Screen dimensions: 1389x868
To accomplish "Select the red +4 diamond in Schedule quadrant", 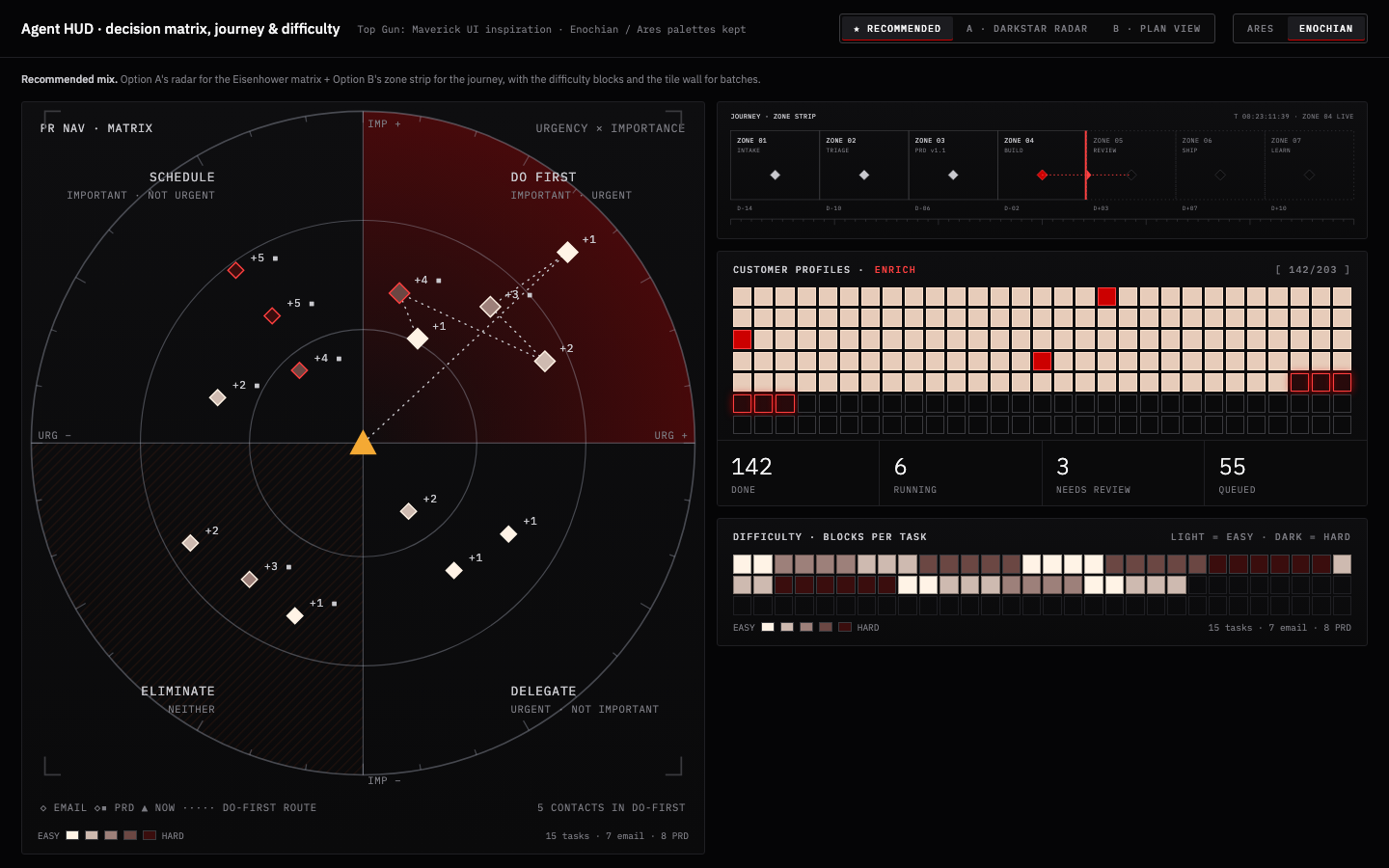I will point(300,370).
